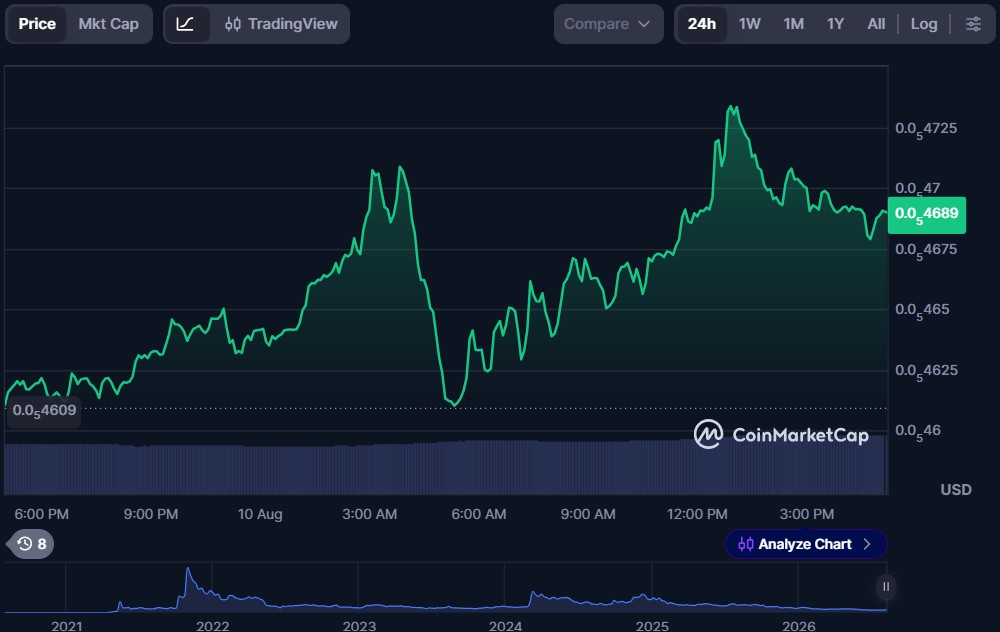Click the volume bars area under chart
Image resolution: width=1000 pixels, height=632 pixels.
446,467
